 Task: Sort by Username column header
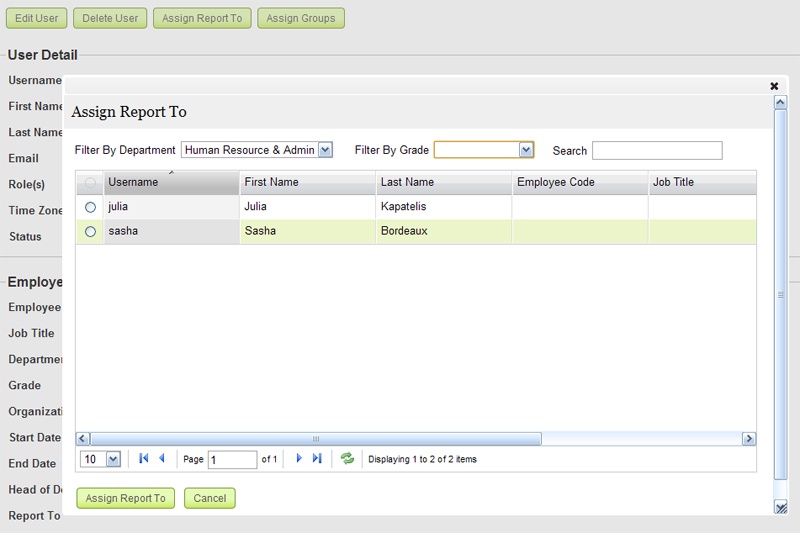coord(133,182)
